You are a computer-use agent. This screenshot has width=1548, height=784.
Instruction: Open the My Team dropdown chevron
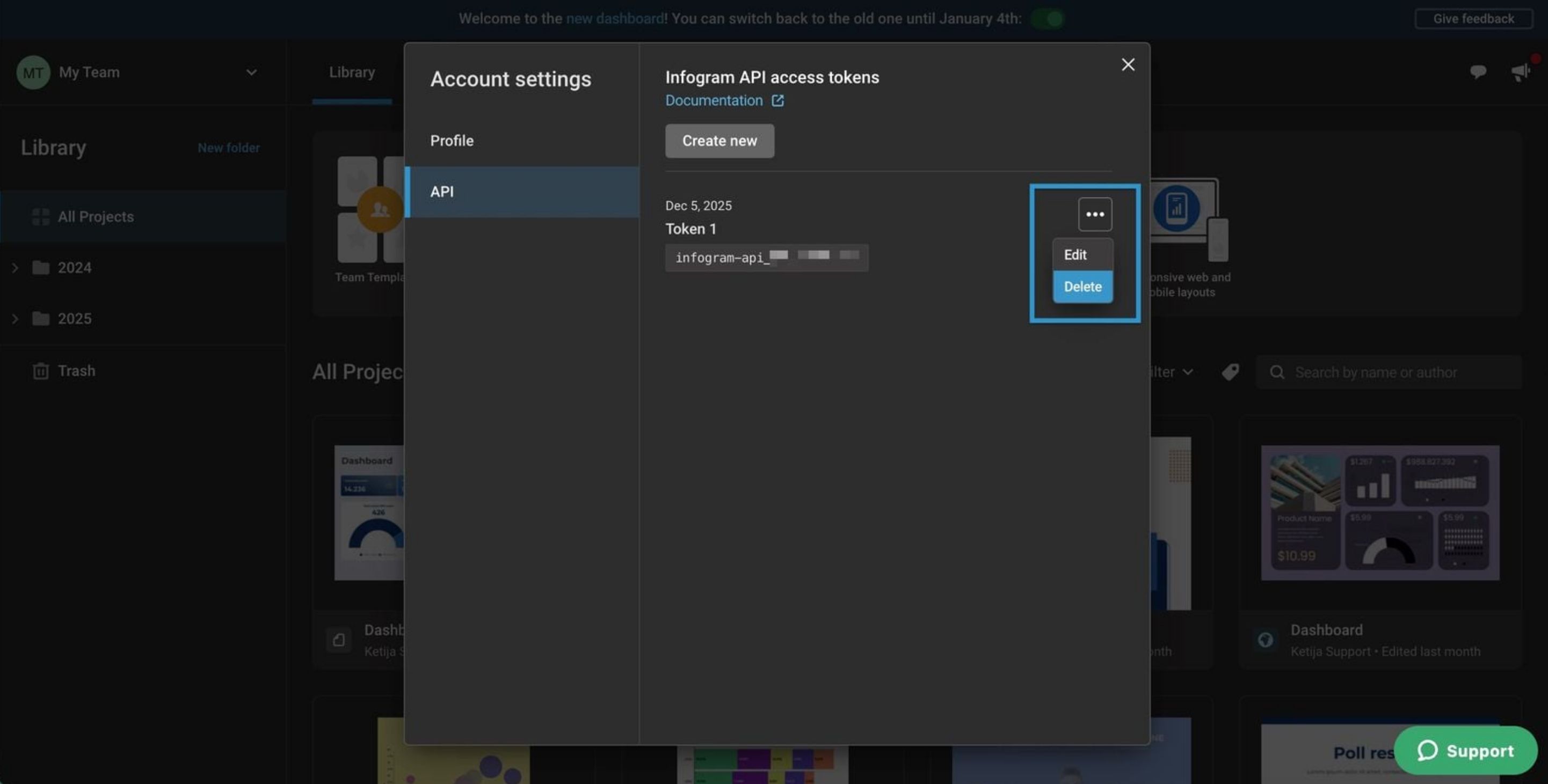click(x=251, y=71)
